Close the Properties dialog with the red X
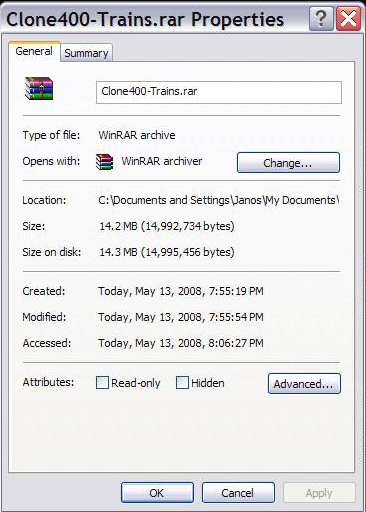The width and height of the screenshot is (366, 512). 348,19
